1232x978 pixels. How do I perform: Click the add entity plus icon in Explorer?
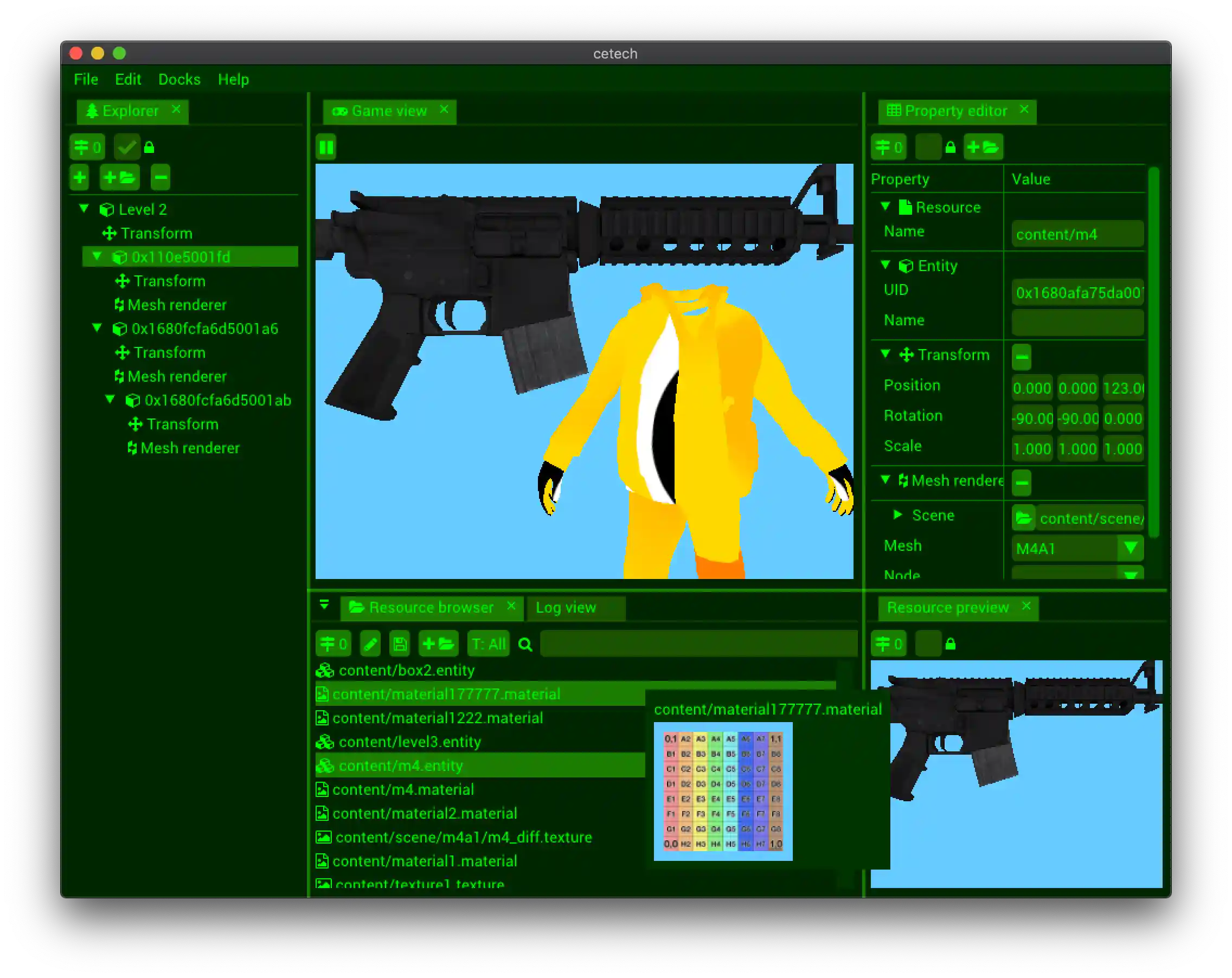click(79, 177)
